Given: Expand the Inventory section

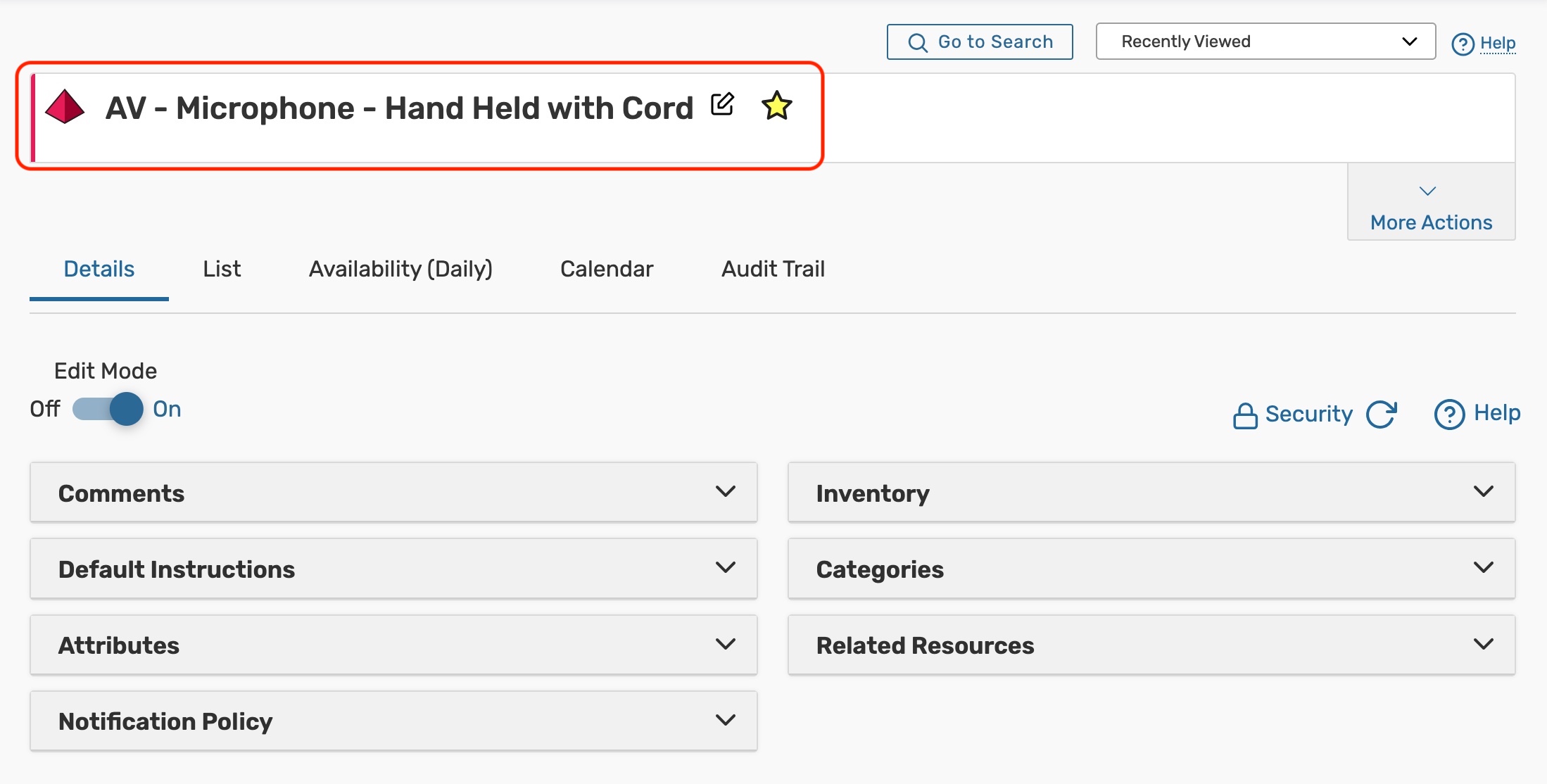Looking at the screenshot, I should pyautogui.click(x=1151, y=493).
